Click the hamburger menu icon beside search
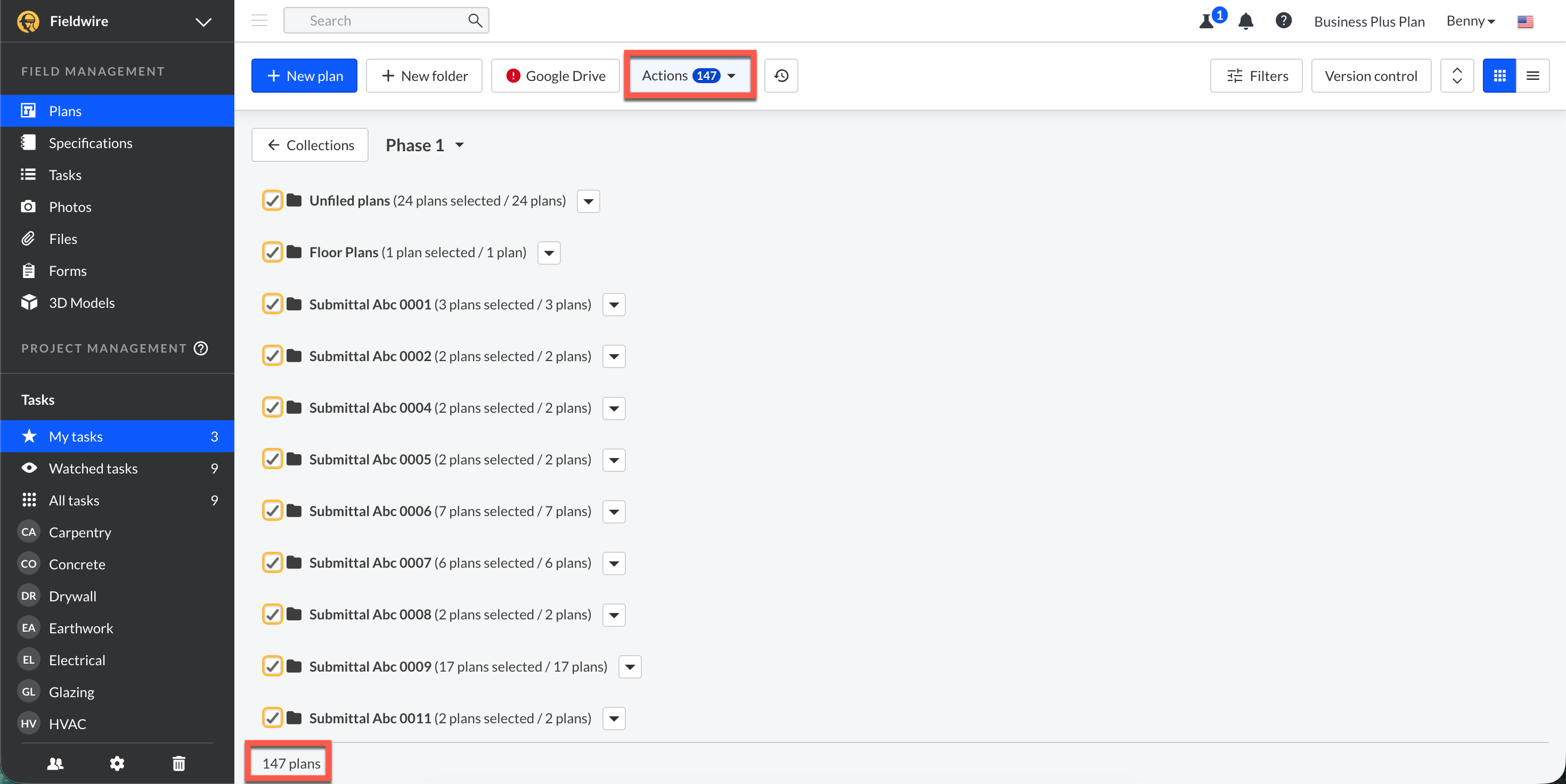This screenshot has width=1566, height=784. [259, 21]
